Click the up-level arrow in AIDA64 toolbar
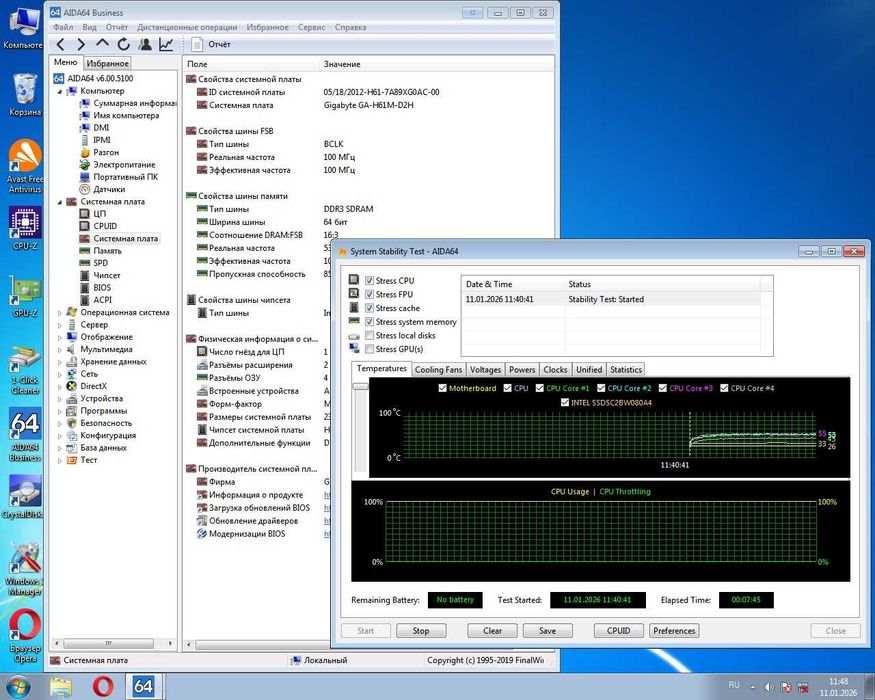875x700 pixels. [x=102, y=44]
